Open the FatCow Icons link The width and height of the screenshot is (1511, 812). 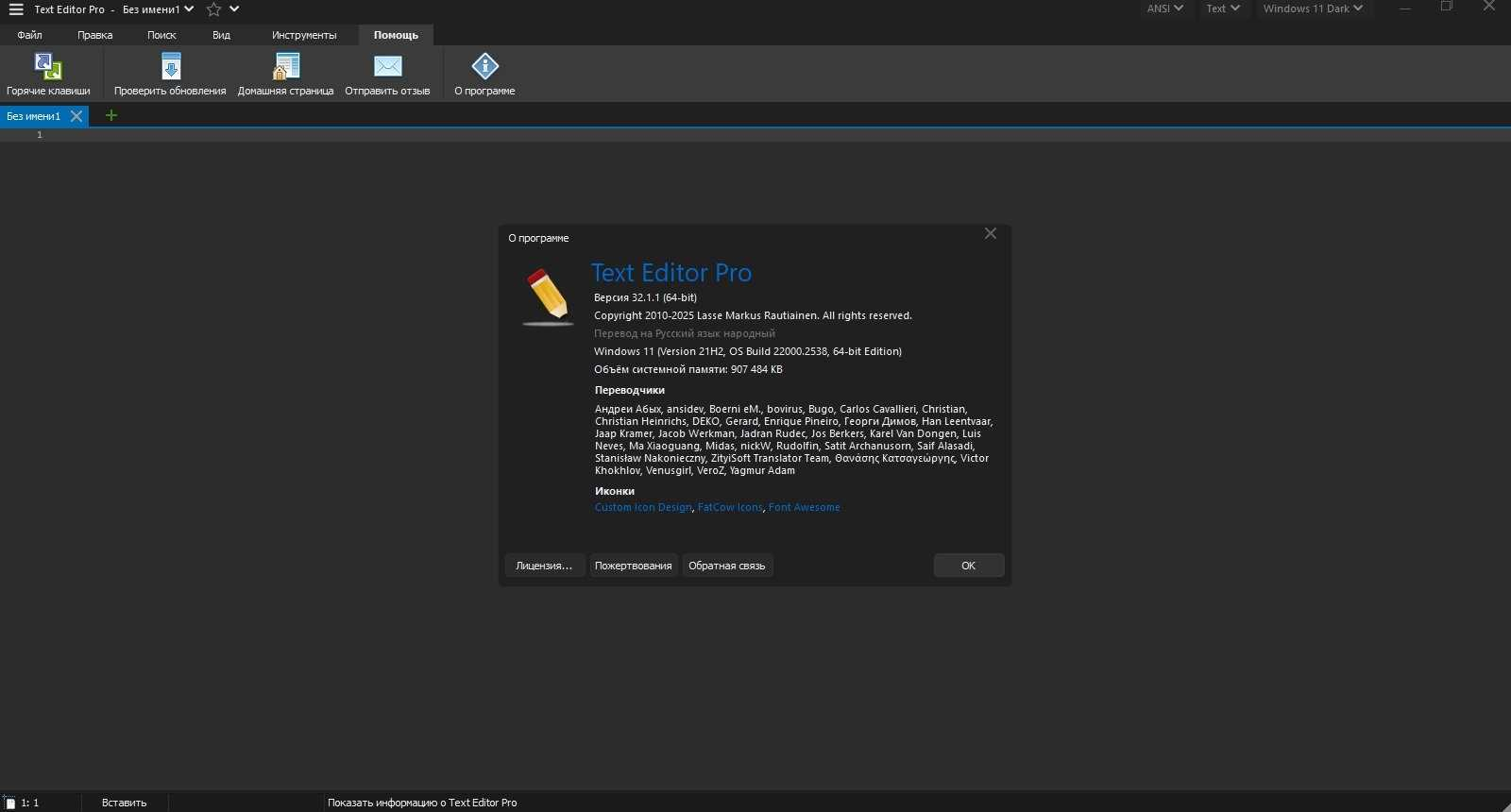[730, 507]
